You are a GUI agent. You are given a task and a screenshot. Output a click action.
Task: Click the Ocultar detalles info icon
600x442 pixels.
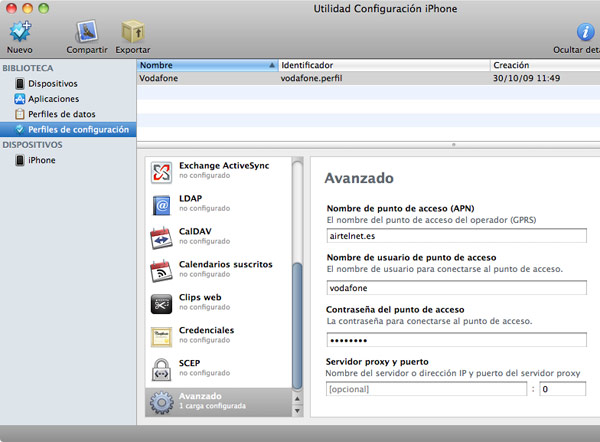pos(585,32)
